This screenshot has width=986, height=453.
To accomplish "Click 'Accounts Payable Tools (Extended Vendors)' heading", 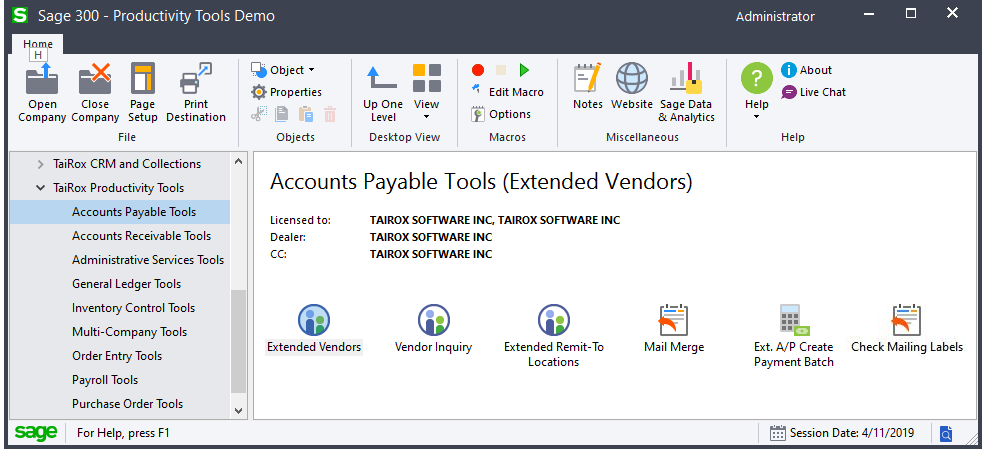I will coord(481,182).
